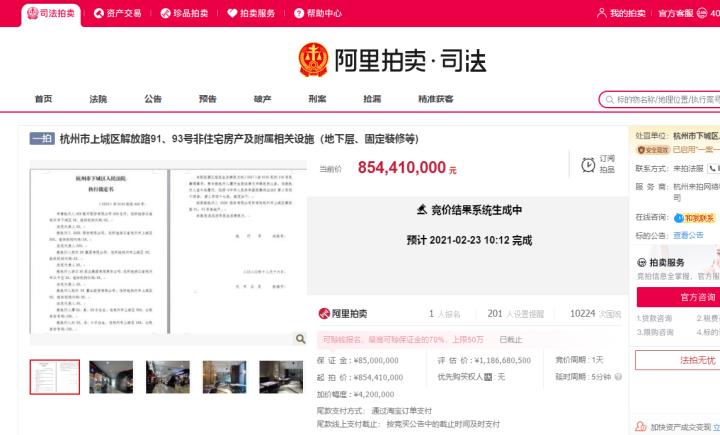The height and width of the screenshot is (435, 720).
Task: Click the 阿里拍卖·司法 logo emblem
Action: pyautogui.click(x=313, y=60)
